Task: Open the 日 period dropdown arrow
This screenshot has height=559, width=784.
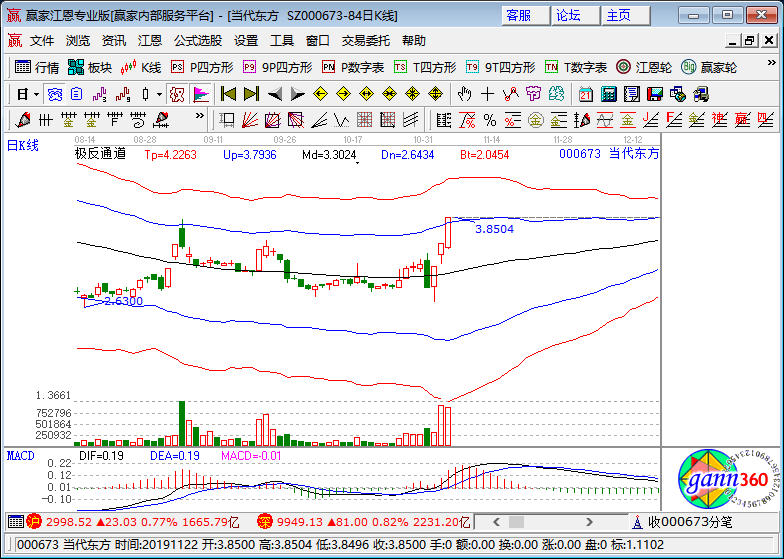Action: pos(36,94)
